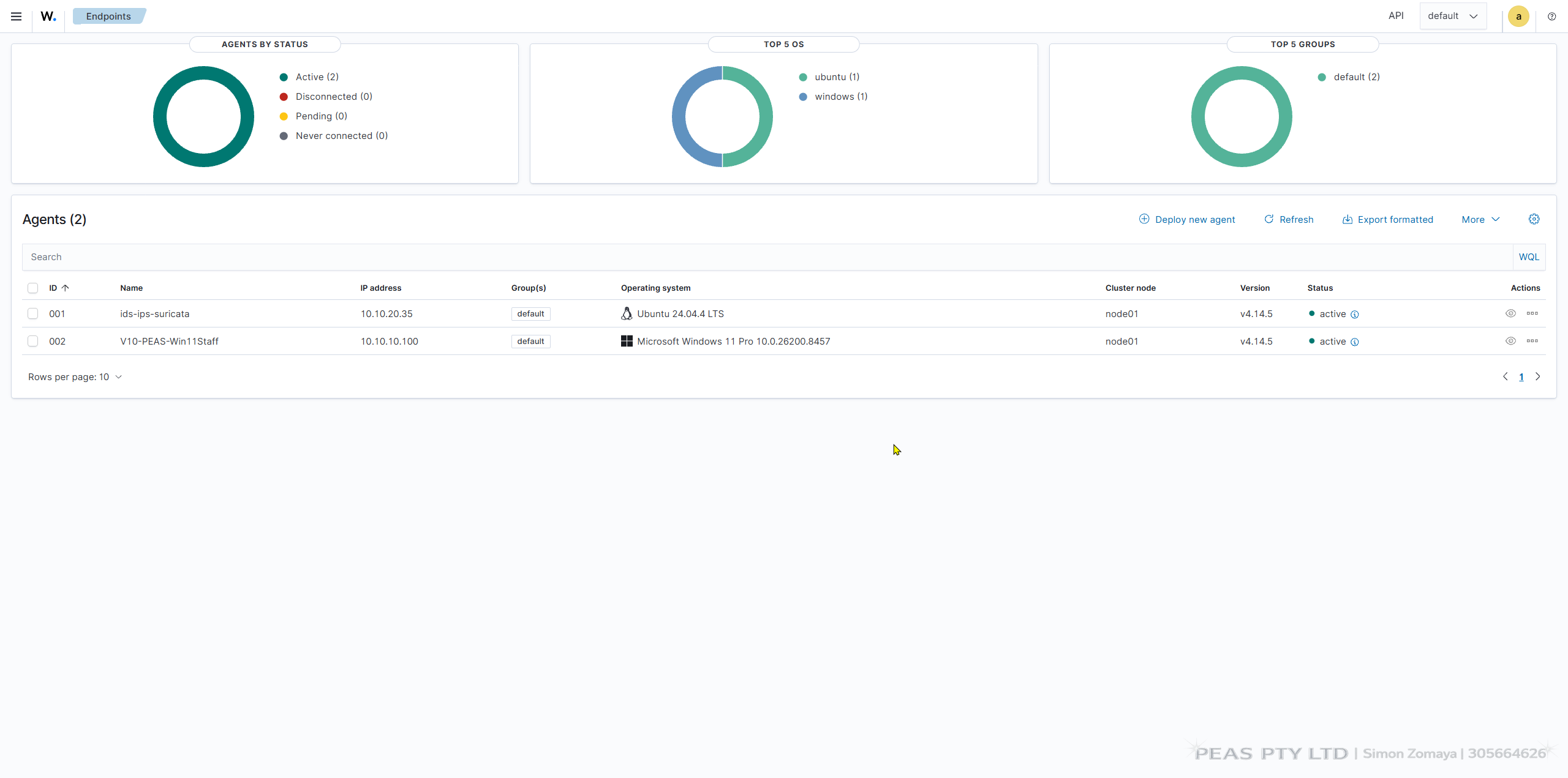This screenshot has width=1568, height=778.
Task: Expand the More actions dropdown
Action: click(x=1480, y=219)
